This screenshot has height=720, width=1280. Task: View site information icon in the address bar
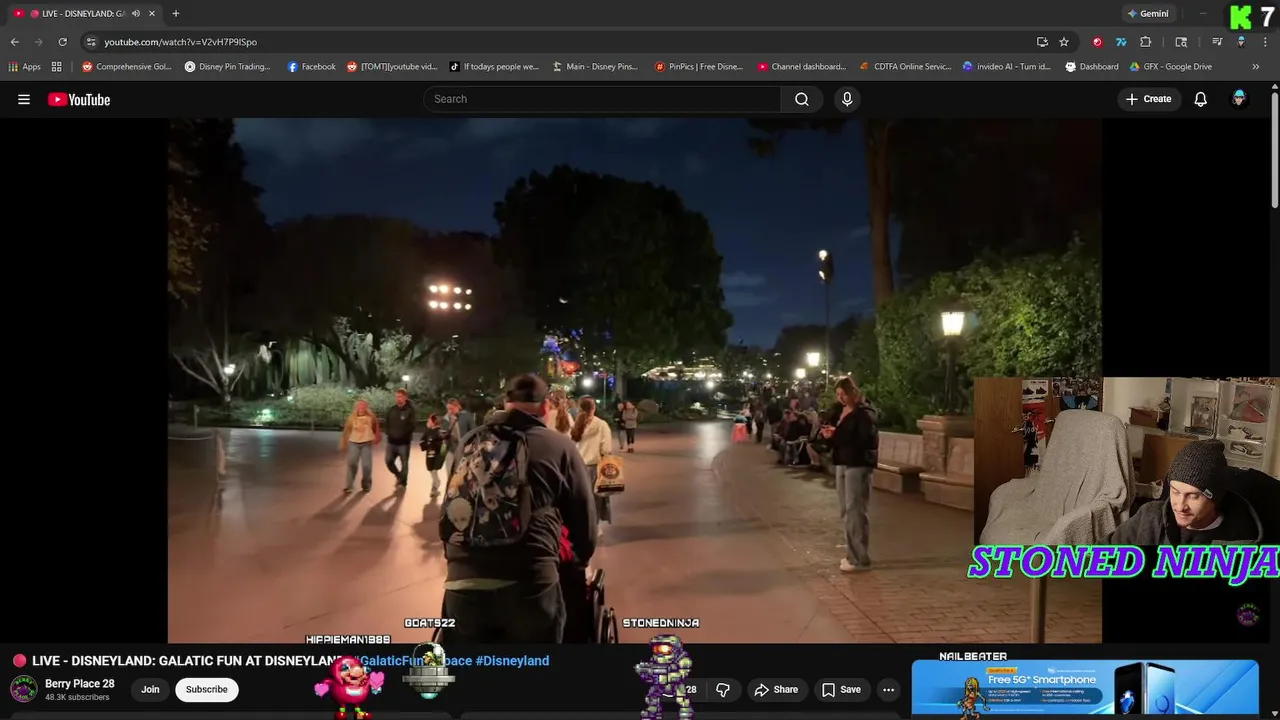pos(91,42)
